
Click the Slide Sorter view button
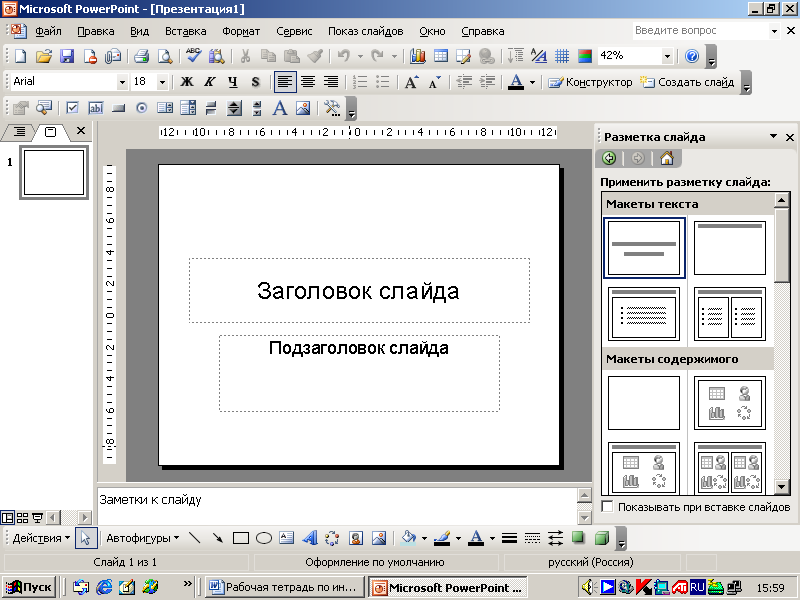22,518
